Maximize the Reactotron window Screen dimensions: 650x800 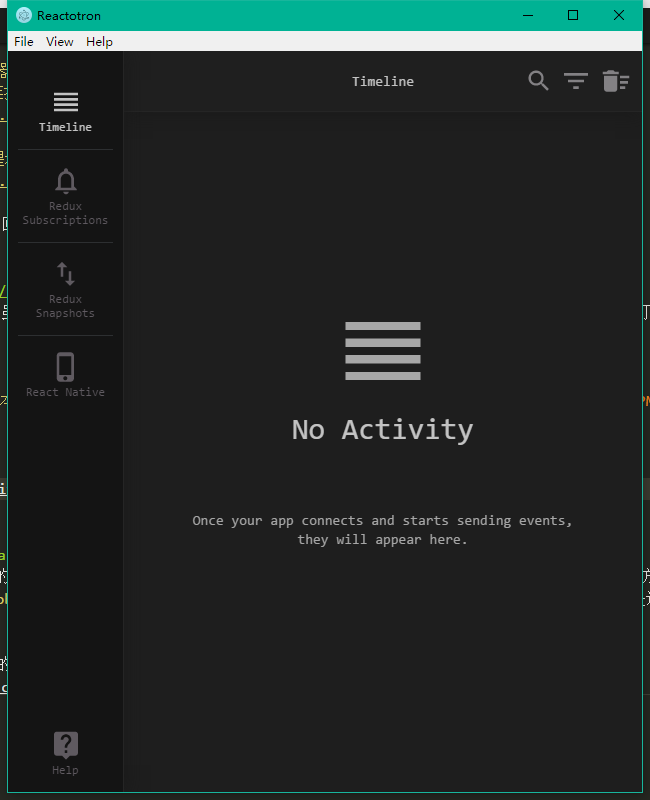coord(573,15)
